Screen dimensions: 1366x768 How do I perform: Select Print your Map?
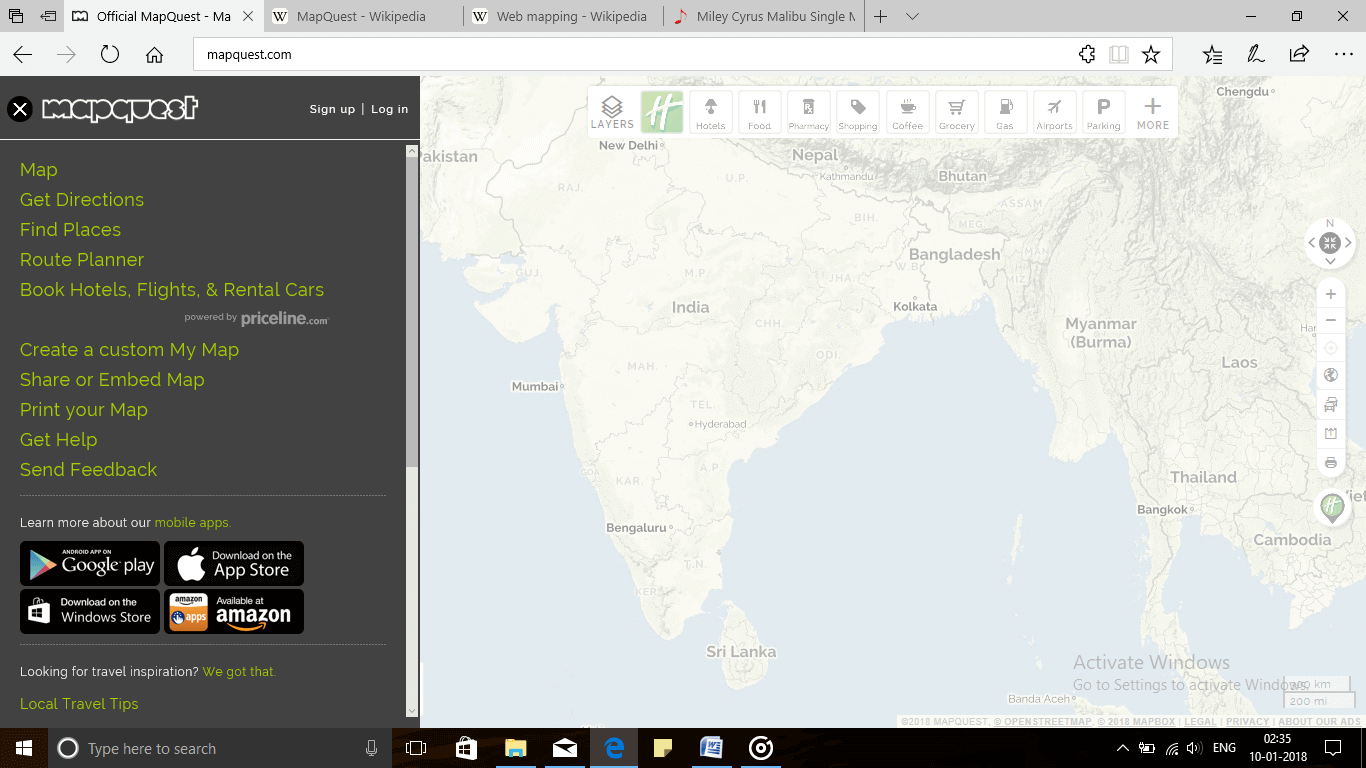(84, 410)
